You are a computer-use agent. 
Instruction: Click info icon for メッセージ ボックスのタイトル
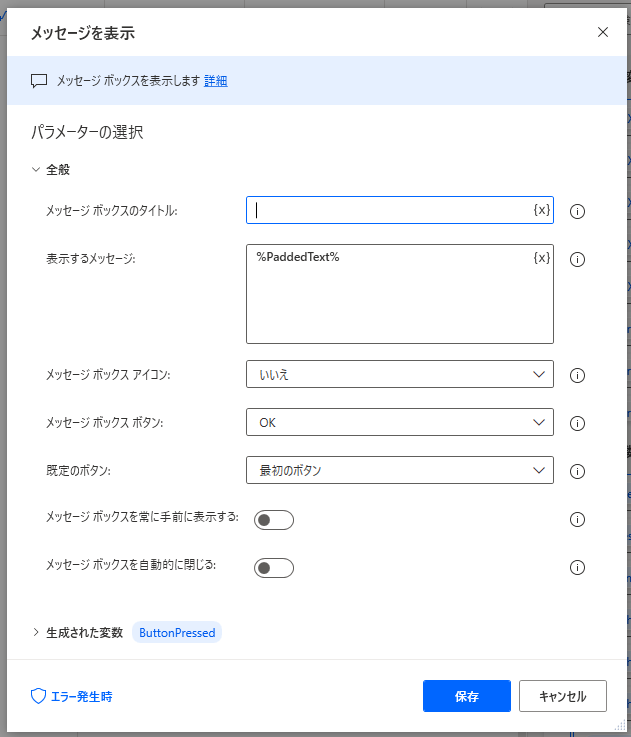click(577, 211)
